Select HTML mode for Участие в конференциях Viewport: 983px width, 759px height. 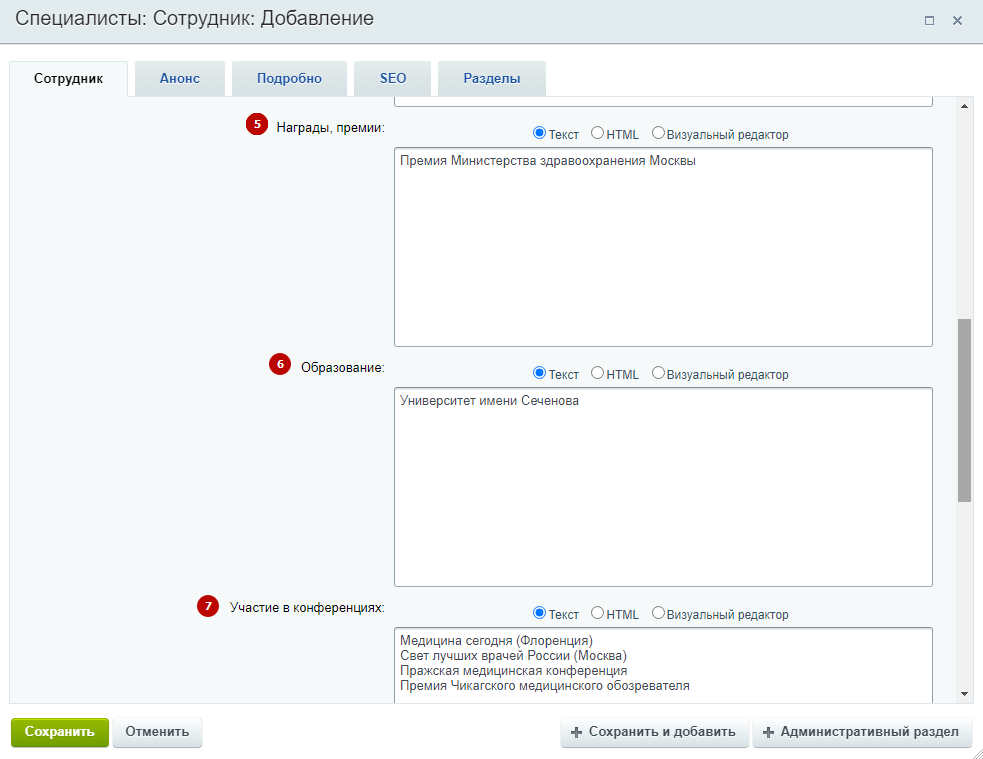[x=597, y=613]
